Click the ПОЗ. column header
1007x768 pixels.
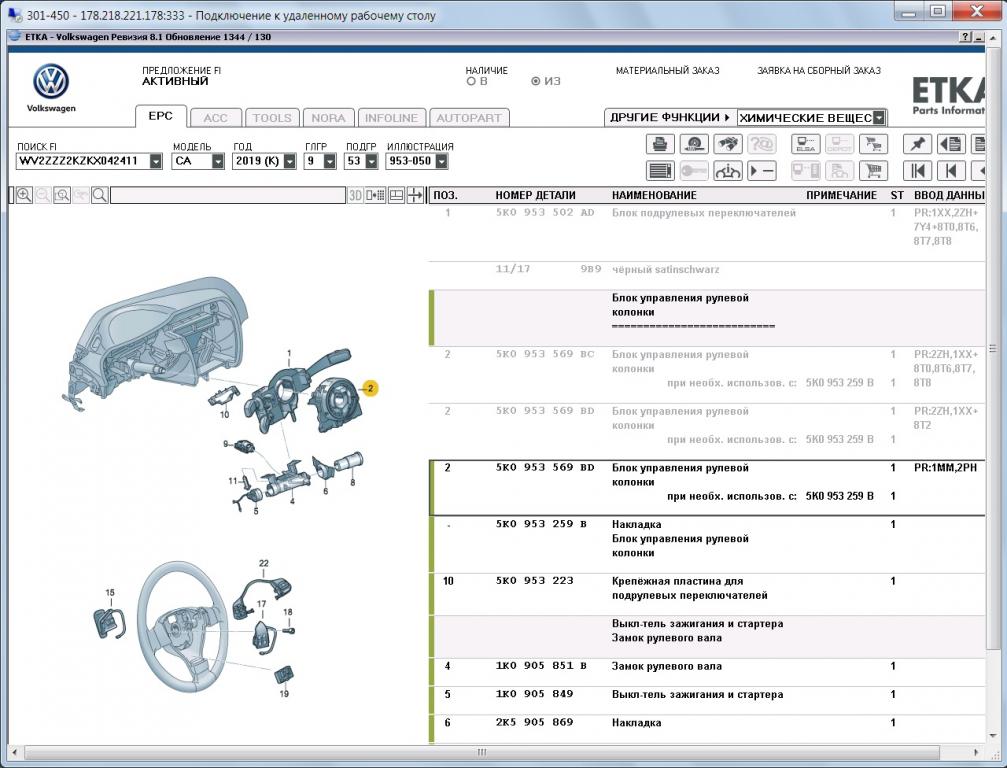tap(446, 195)
